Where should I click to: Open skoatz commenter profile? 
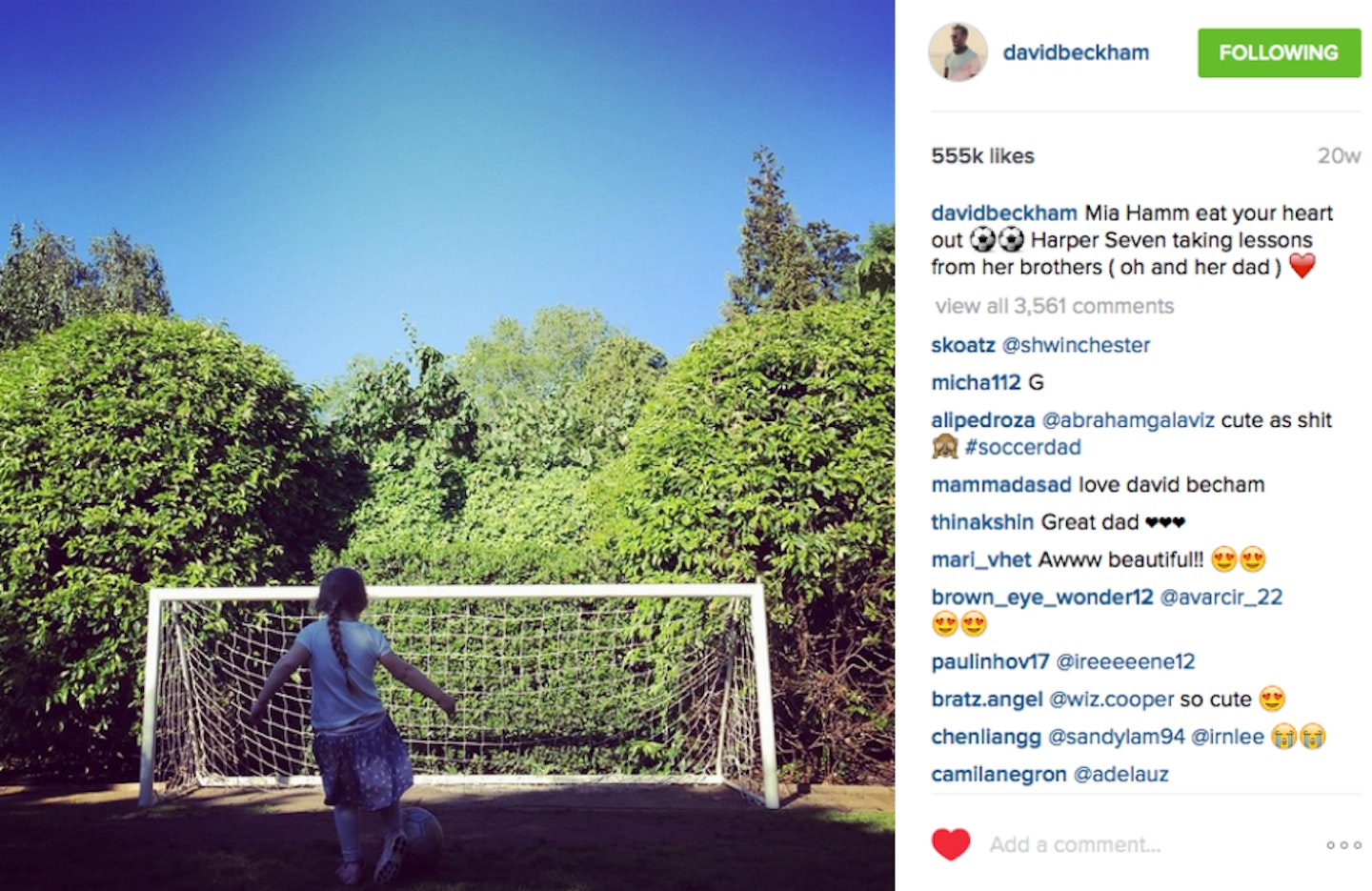[x=962, y=345]
